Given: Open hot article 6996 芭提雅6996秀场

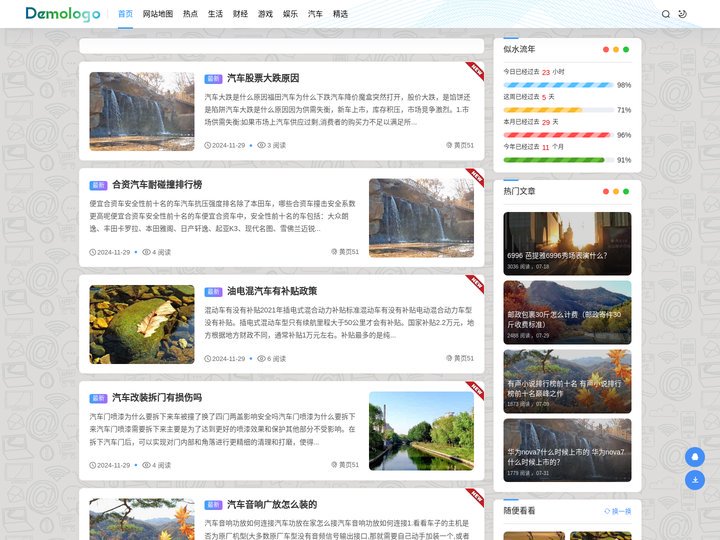Looking at the screenshot, I should (x=567, y=243).
